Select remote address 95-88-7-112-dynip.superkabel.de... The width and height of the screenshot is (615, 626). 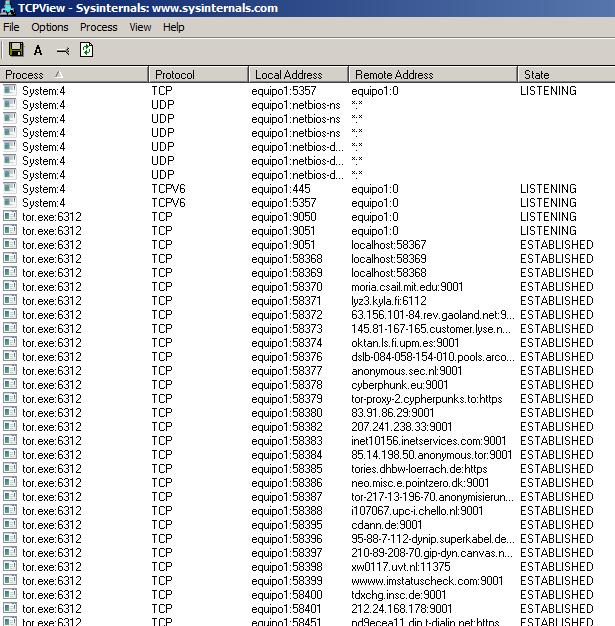pyautogui.click(x=432, y=539)
